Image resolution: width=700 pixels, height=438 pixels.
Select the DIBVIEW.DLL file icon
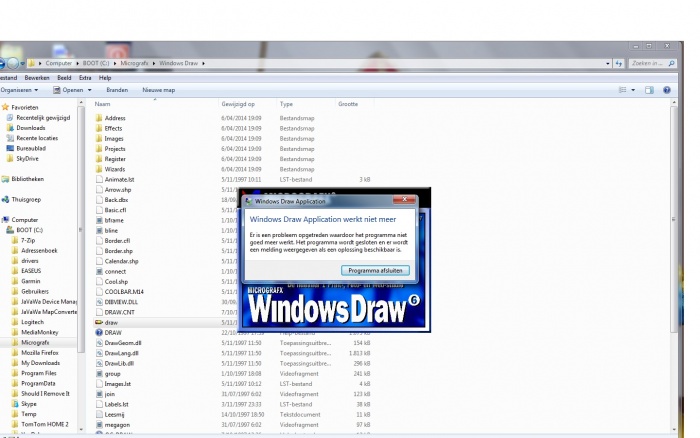[x=99, y=302]
